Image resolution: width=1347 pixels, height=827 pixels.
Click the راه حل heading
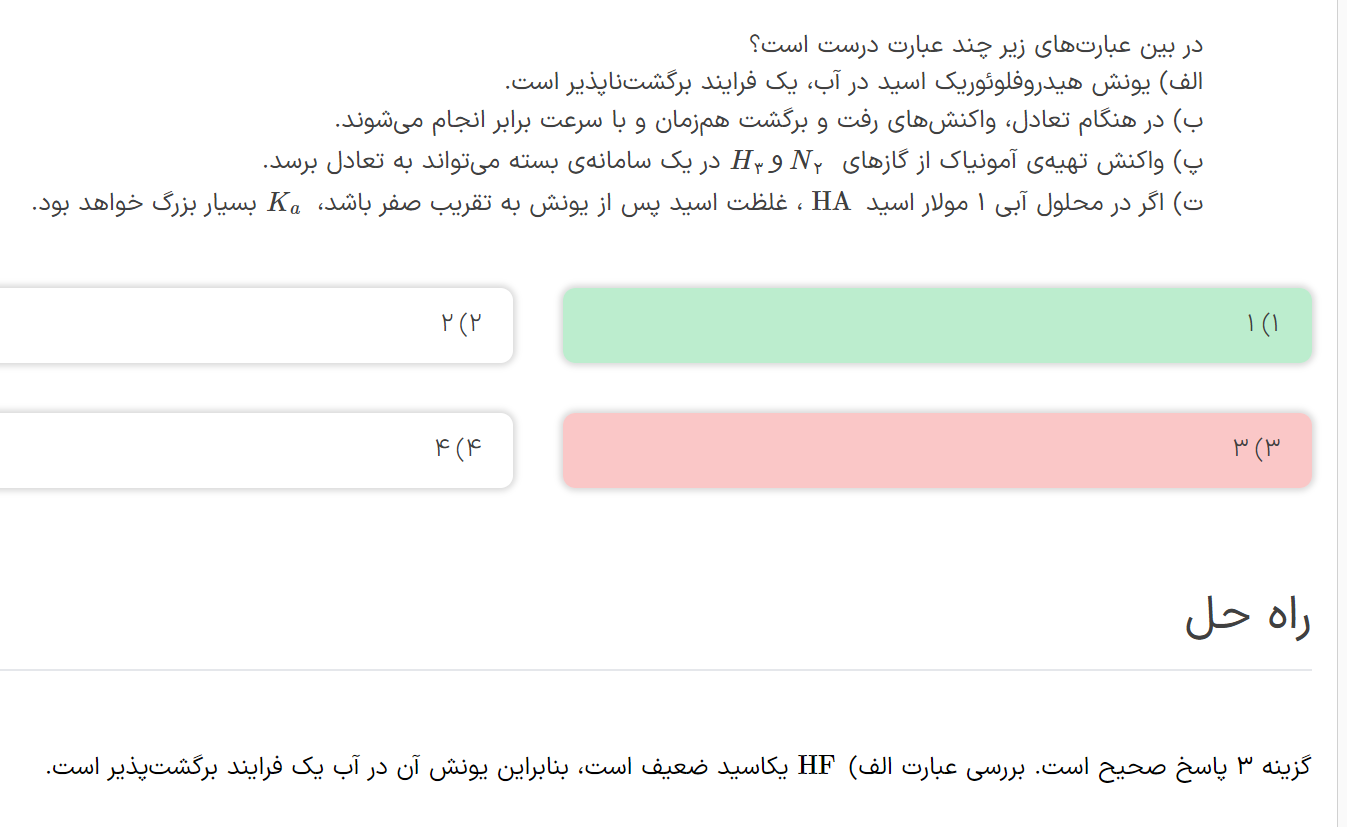tap(1247, 617)
